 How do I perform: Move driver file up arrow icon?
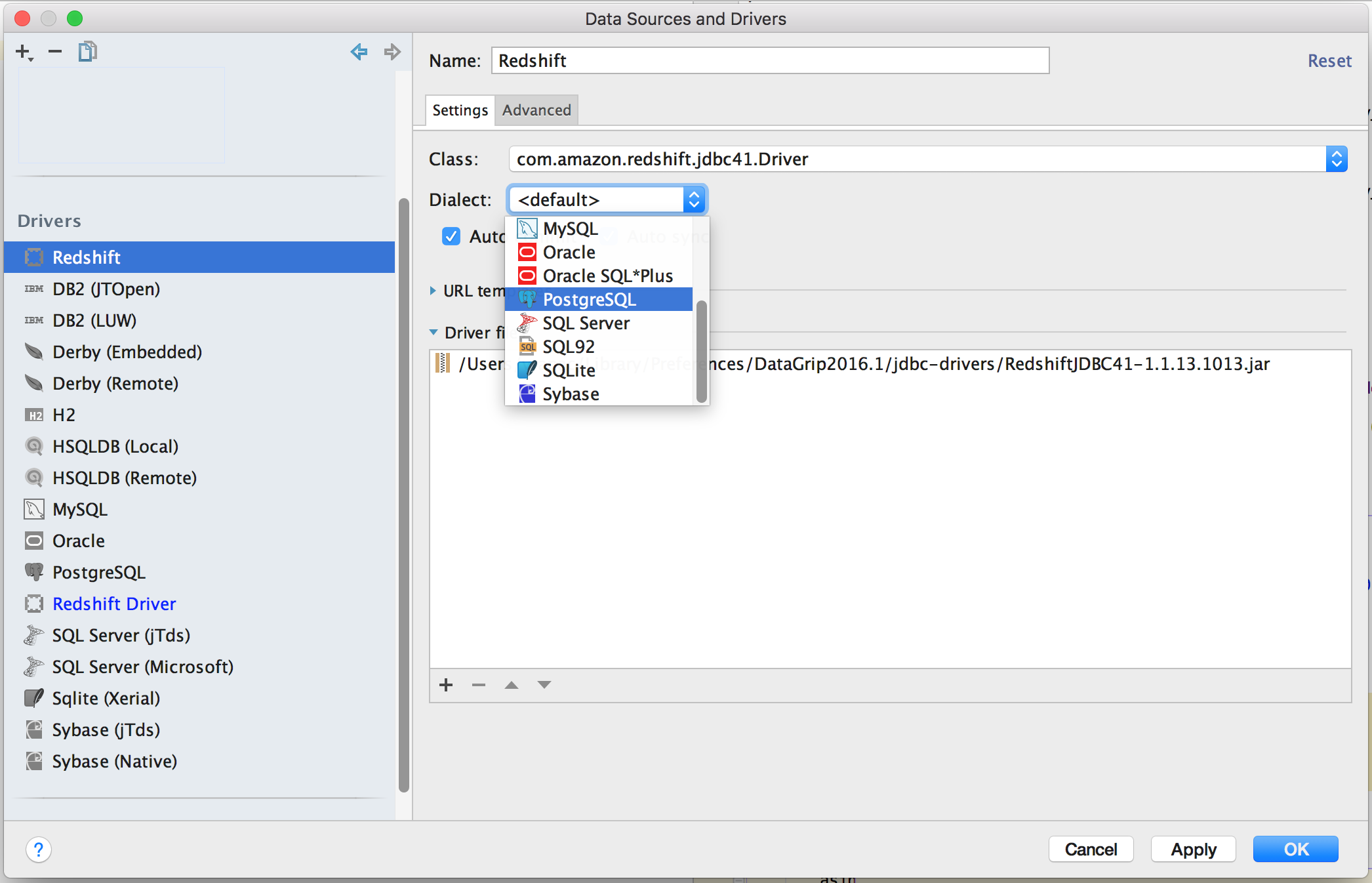pyautogui.click(x=512, y=685)
